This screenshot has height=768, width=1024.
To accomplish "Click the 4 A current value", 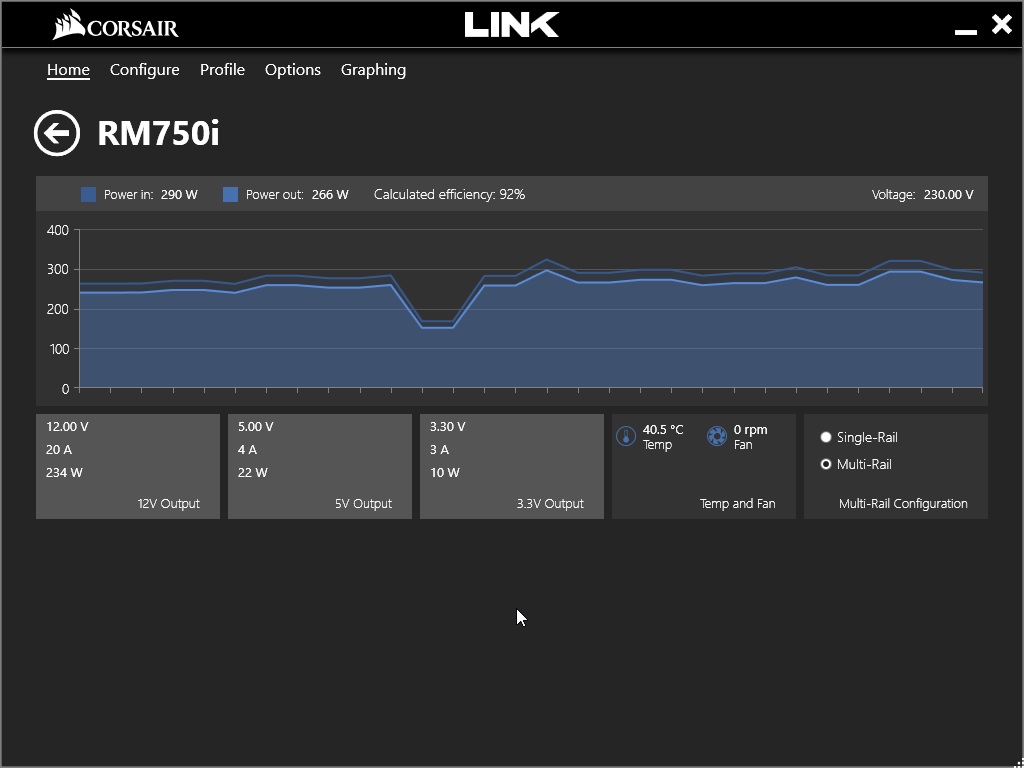I will pos(248,449).
